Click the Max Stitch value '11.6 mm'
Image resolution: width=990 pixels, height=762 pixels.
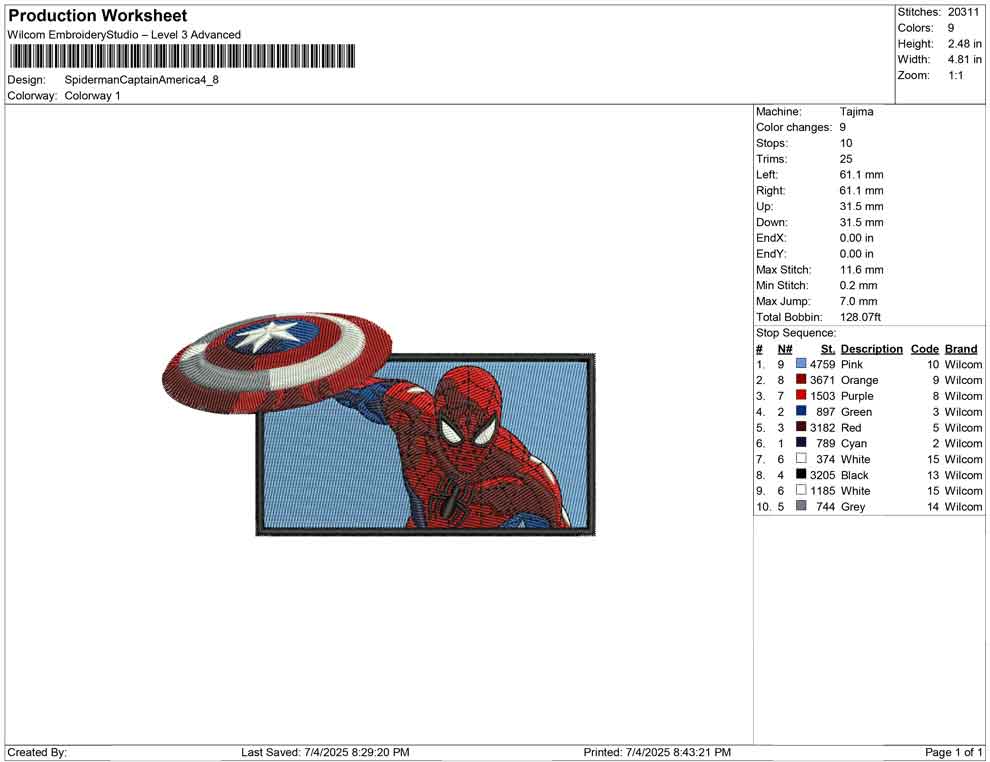point(861,269)
